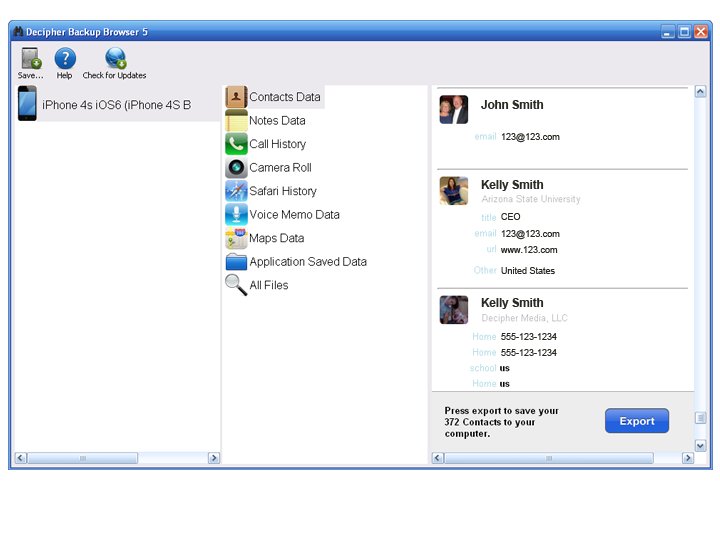The image size is (720, 536).
Task: Click the Safari History compass icon
Action: coord(236,191)
